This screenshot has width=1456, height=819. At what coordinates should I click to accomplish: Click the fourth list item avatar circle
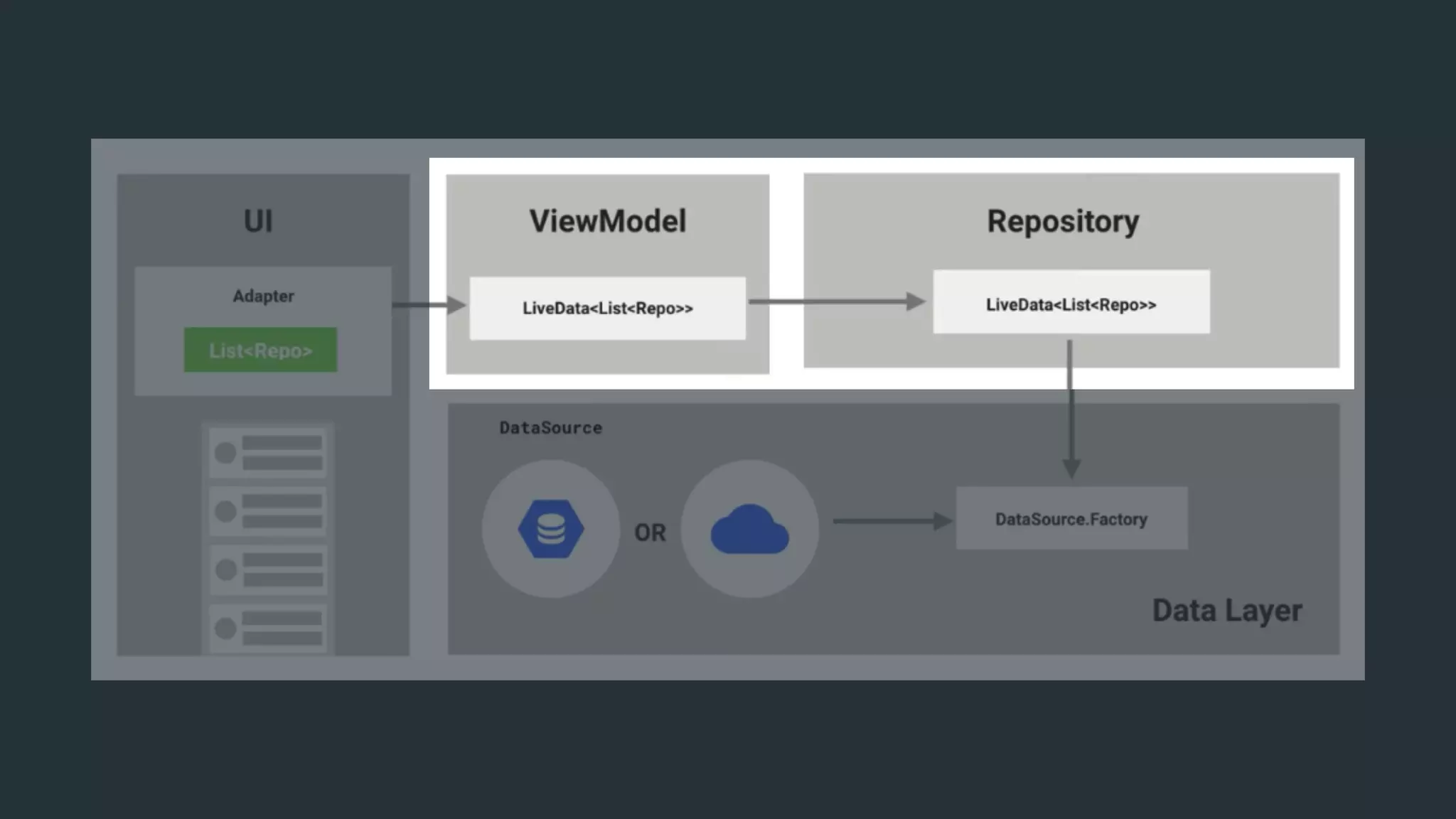225,628
